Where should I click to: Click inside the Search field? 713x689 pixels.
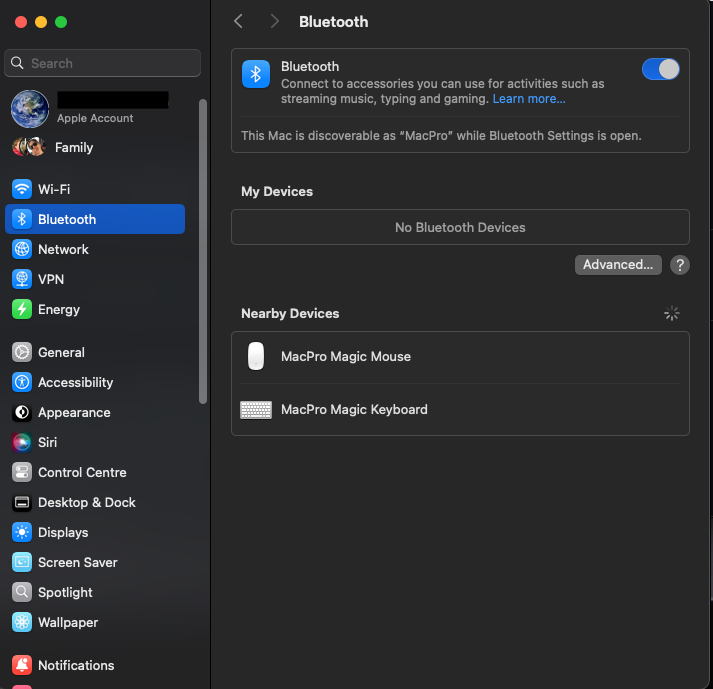(x=102, y=63)
